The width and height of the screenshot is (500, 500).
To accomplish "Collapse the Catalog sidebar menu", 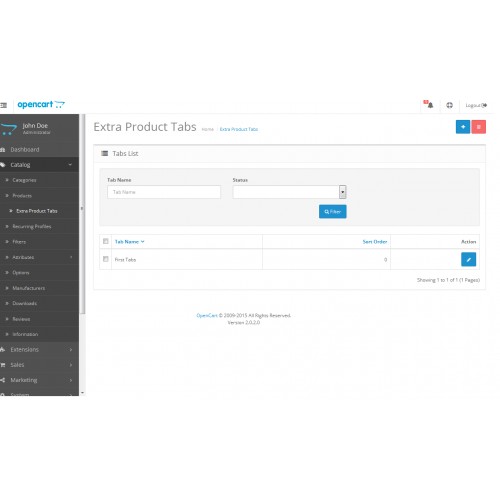I will click(x=39, y=165).
